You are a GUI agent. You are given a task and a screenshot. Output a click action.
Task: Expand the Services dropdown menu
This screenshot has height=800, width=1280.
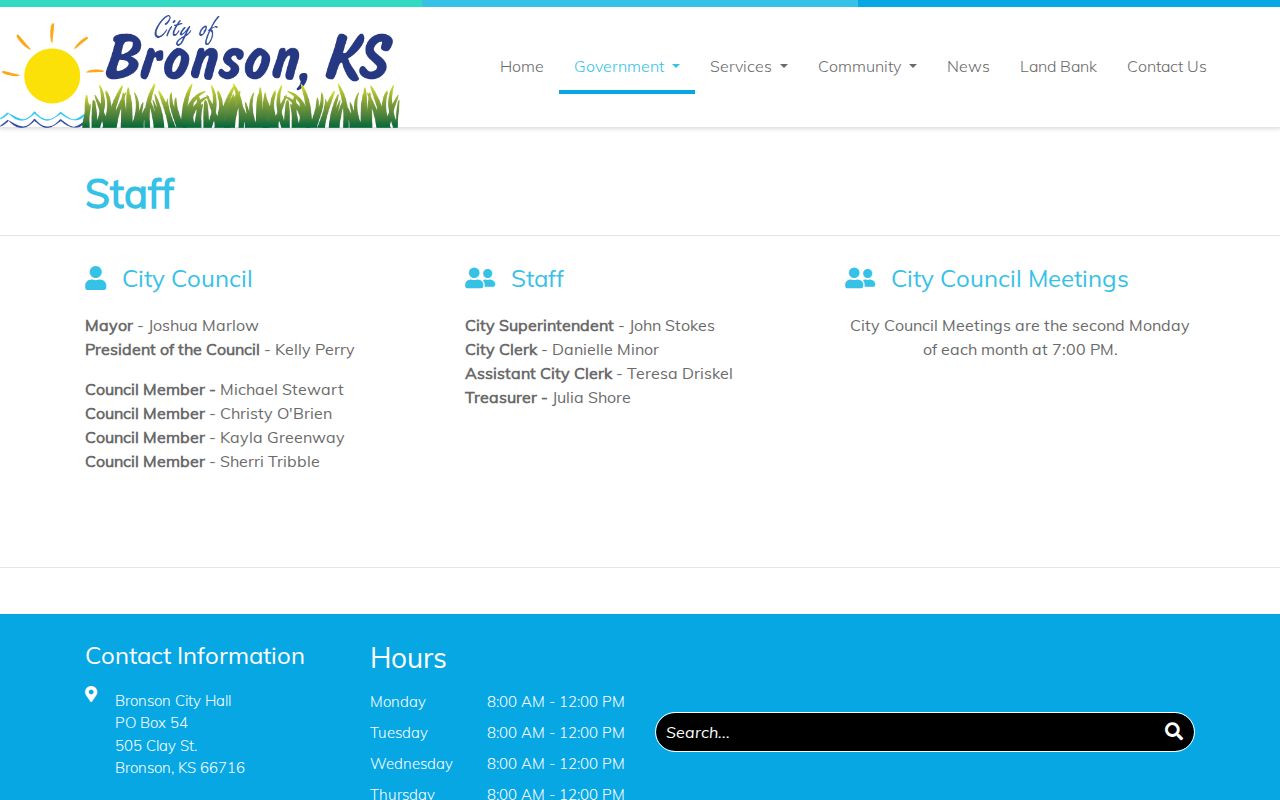pos(749,66)
